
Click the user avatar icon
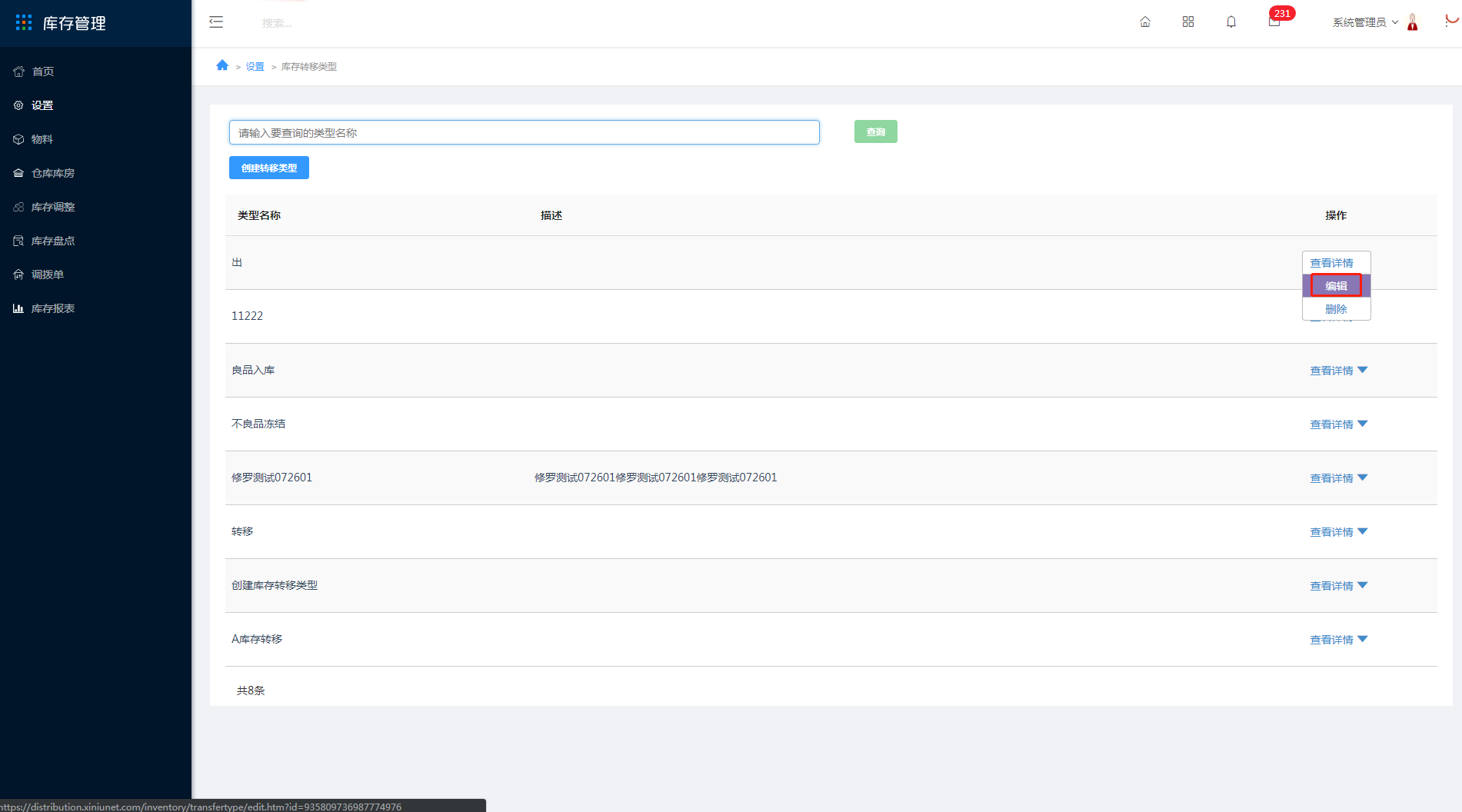[1413, 22]
